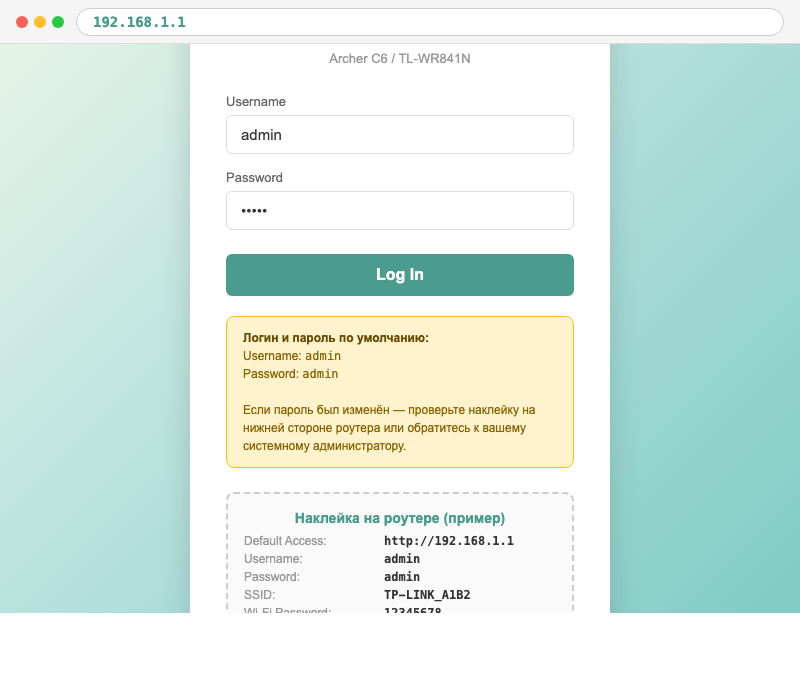Screen dimensions: 800x700
Task: Click the Log In button
Action: pos(400,275)
